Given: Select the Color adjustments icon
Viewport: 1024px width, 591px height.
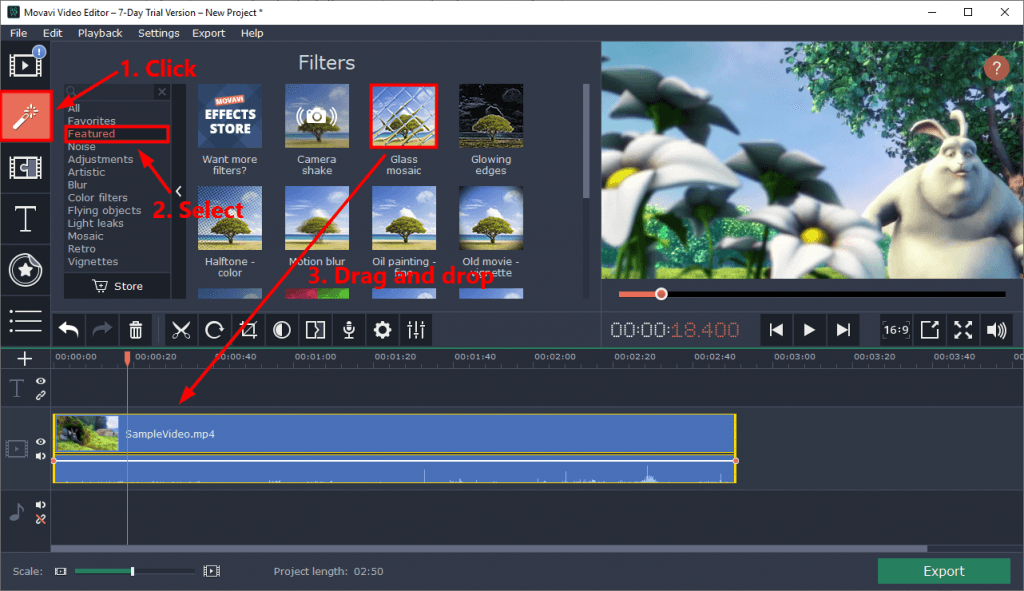Looking at the screenshot, I should coord(281,330).
